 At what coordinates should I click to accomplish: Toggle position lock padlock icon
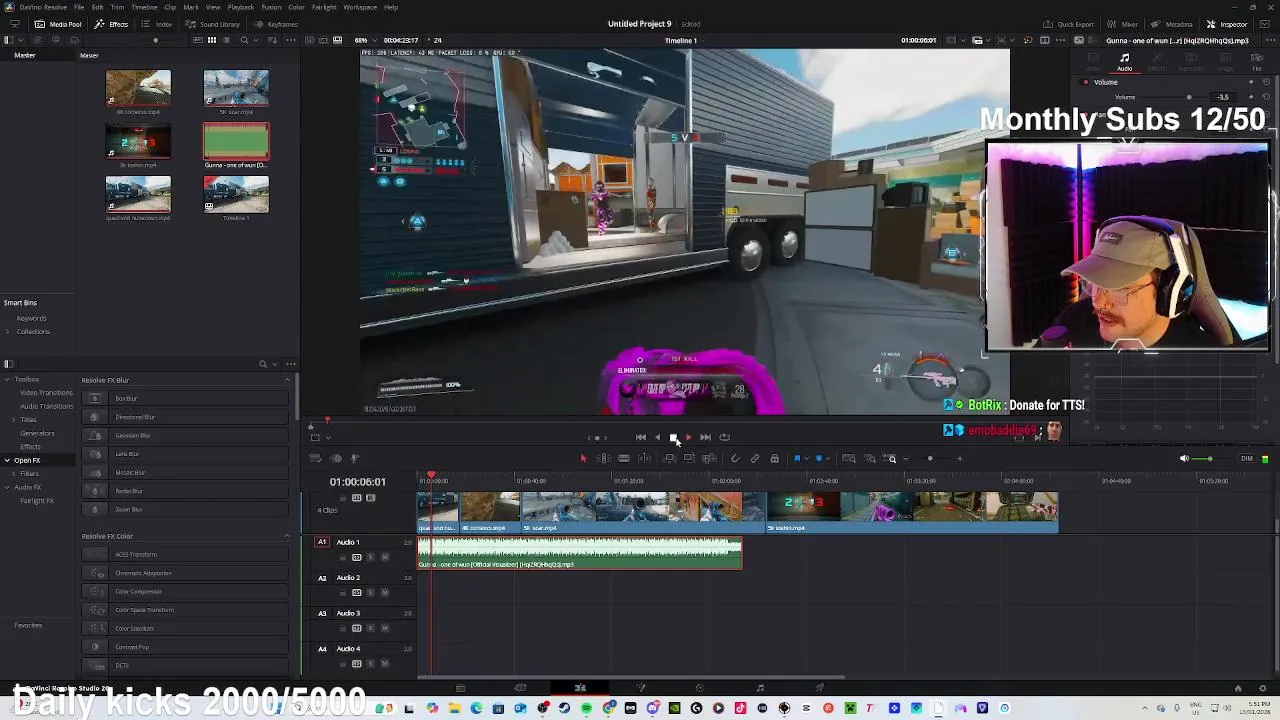[774, 459]
